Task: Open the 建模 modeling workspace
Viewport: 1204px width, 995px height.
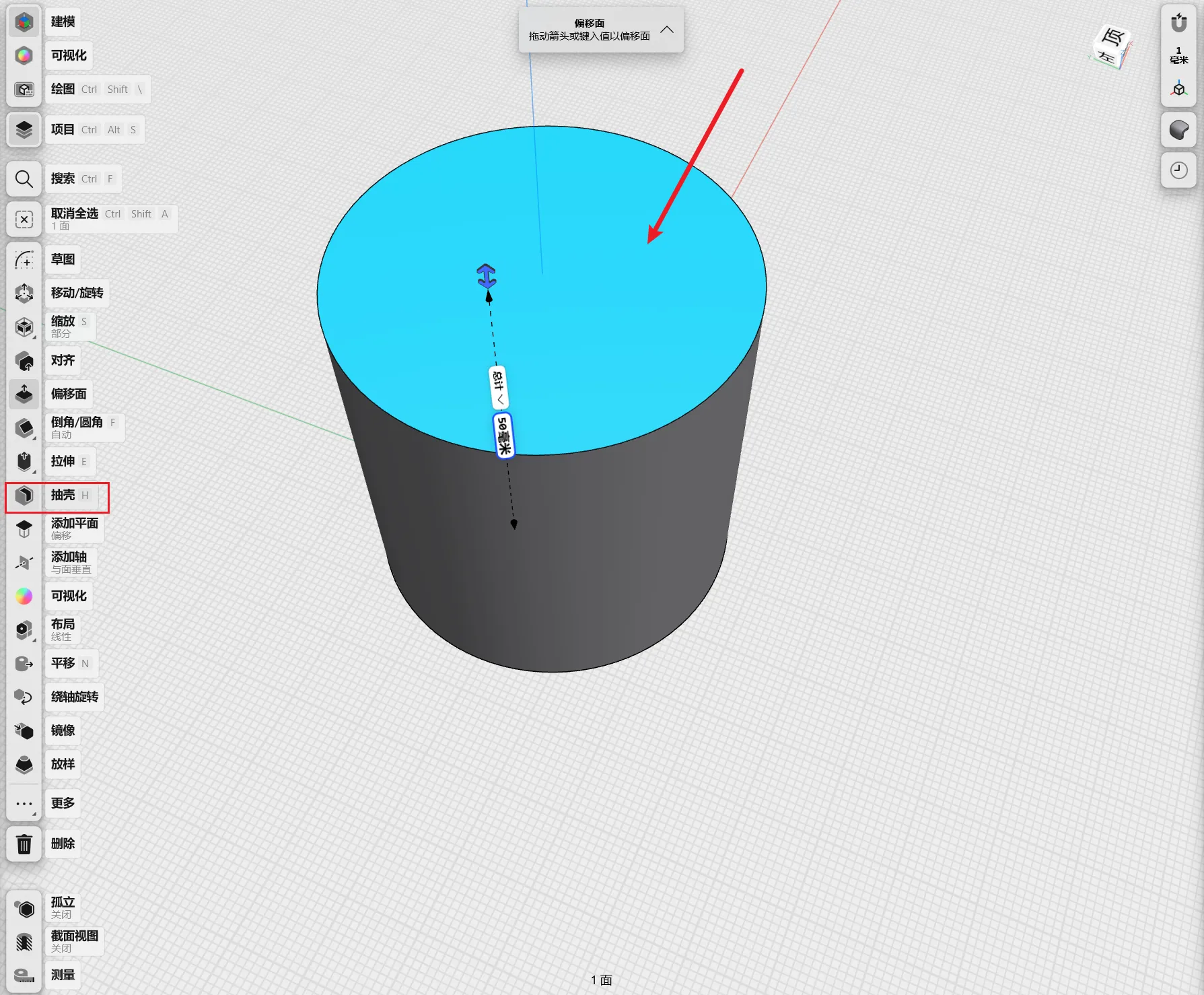Action: tap(24, 22)
